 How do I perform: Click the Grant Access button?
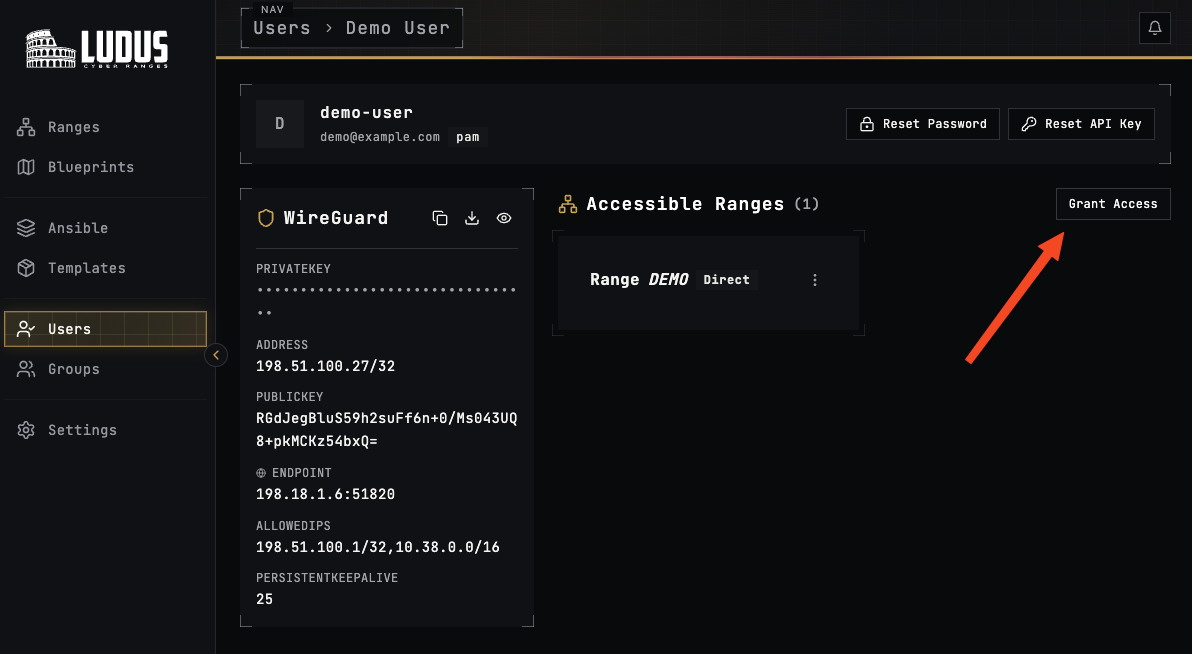click(1113, 203)
